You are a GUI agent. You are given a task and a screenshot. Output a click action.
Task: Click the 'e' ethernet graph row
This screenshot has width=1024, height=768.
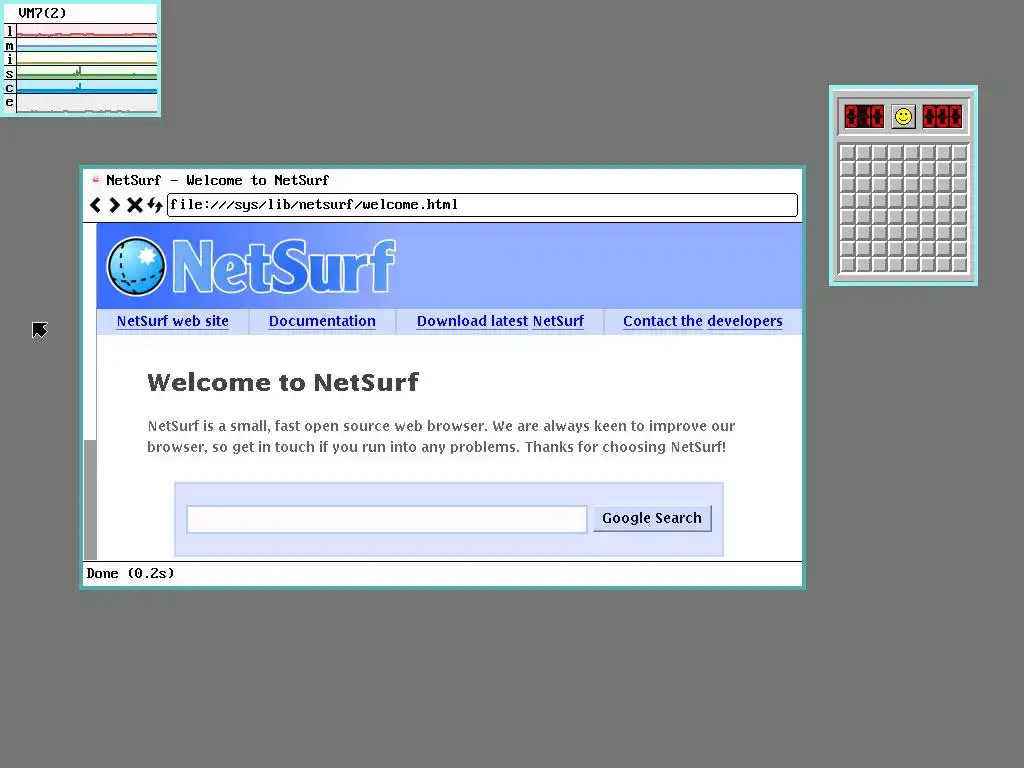(x=80, y=103)
